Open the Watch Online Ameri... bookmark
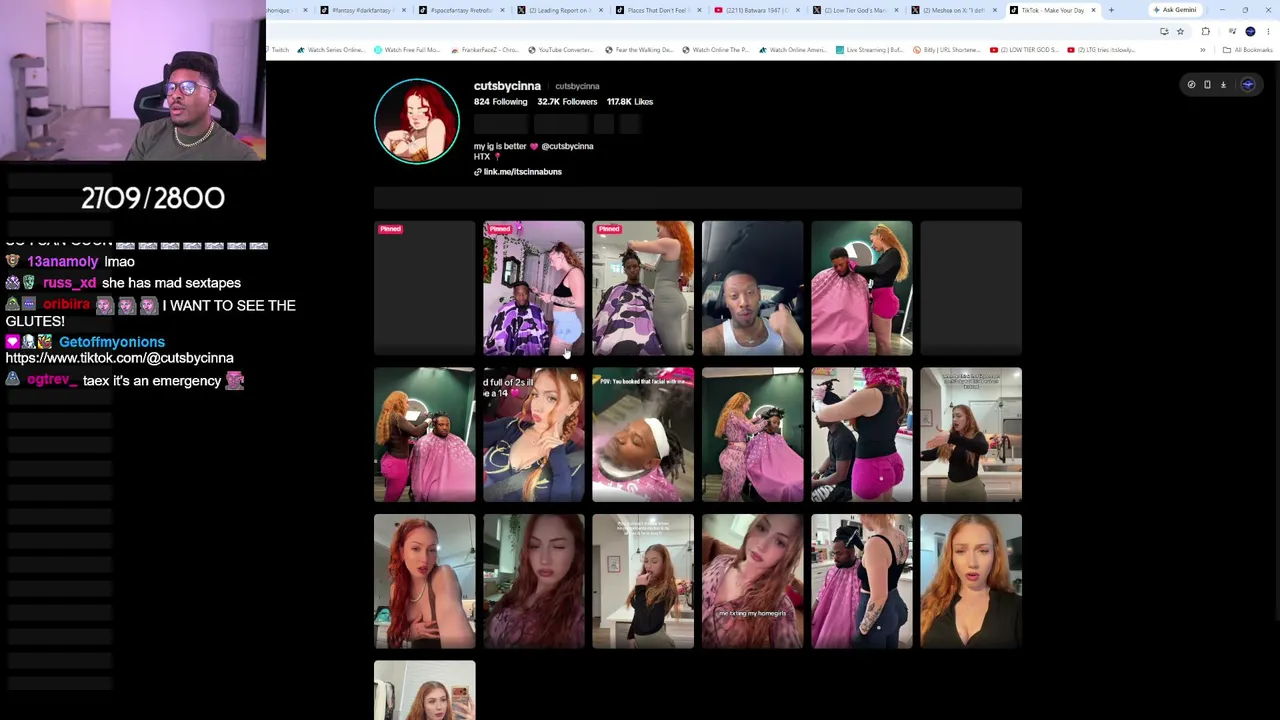 (x=793, y=50)
